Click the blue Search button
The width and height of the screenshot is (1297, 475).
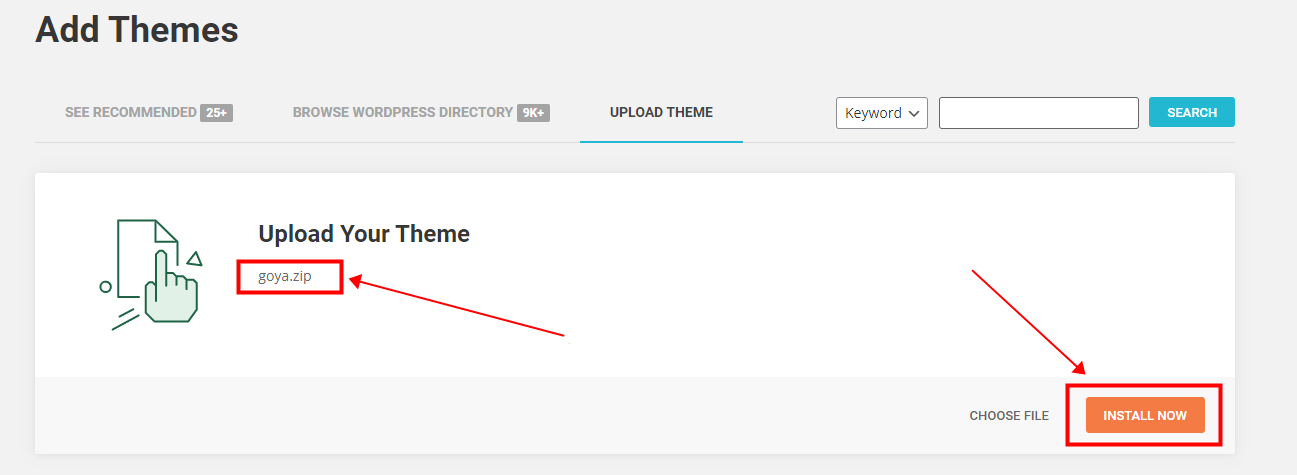click(x=1192, y=112)
